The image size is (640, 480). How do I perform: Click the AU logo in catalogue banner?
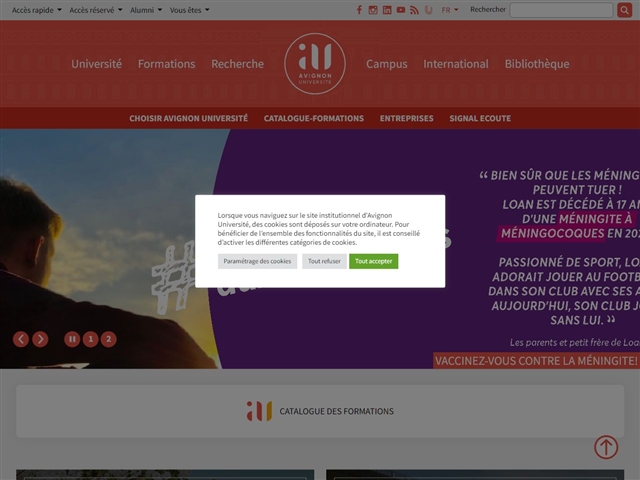pyautogui.click(x=259, y=411)
